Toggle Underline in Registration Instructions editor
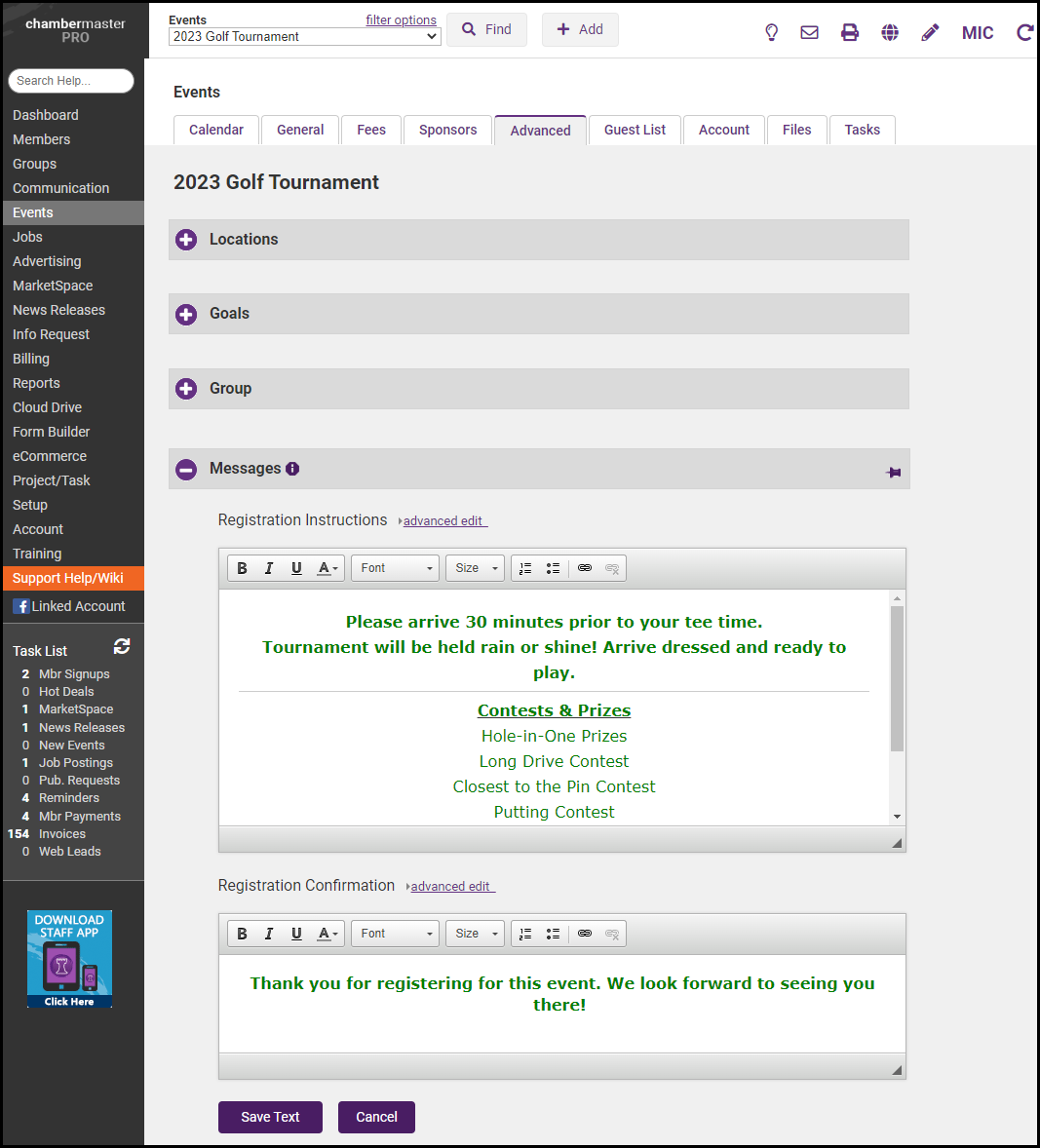 tap(296, 568)
